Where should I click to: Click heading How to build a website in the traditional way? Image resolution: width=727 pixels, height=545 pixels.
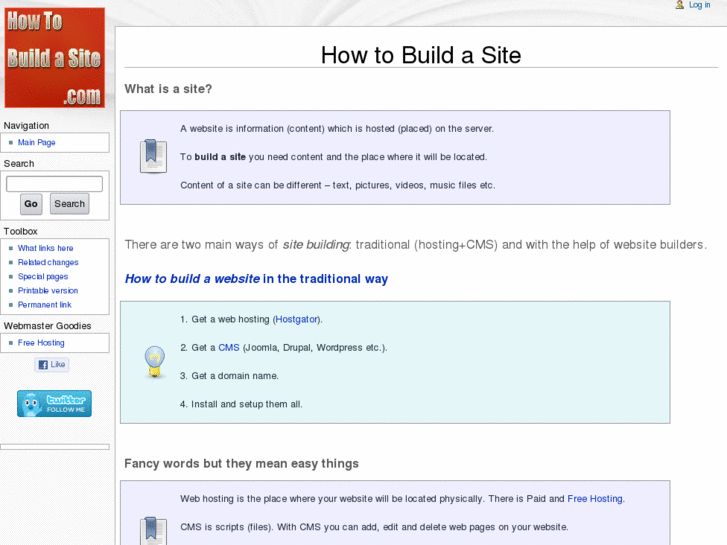(x=256, y=279)
